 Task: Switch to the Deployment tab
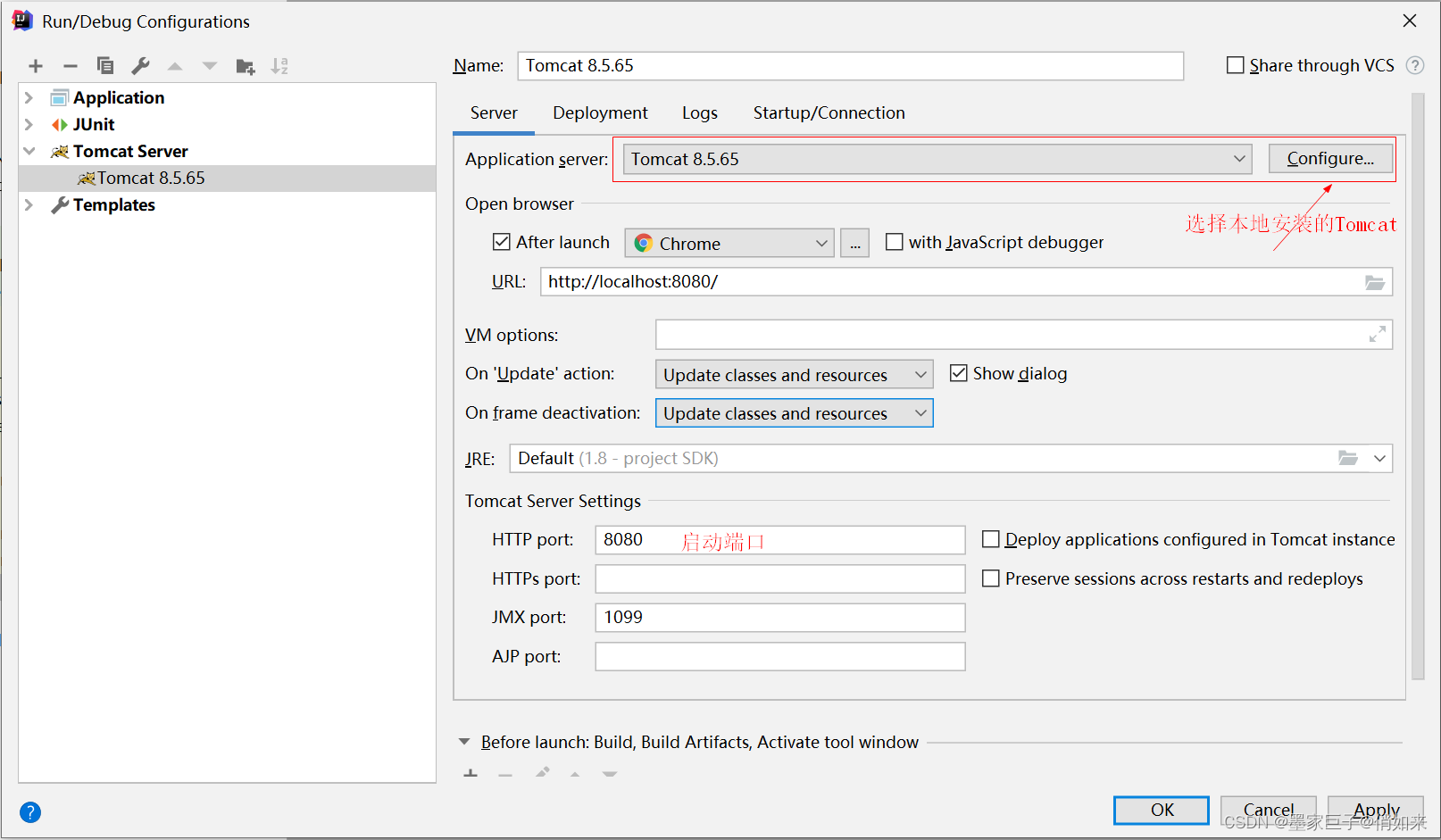tap(600, 112)
